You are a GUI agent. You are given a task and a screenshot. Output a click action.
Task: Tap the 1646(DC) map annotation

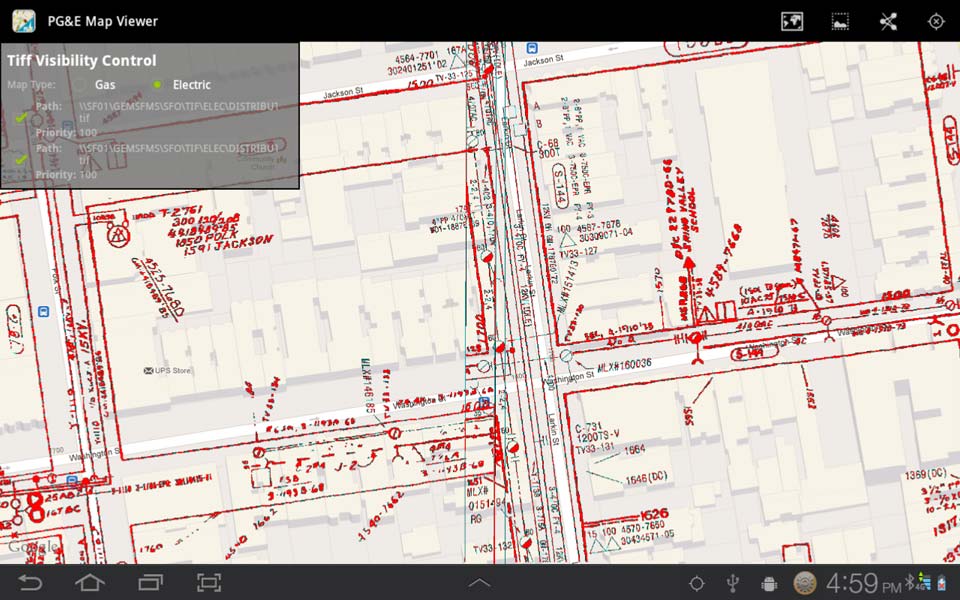tap(646, 478)
